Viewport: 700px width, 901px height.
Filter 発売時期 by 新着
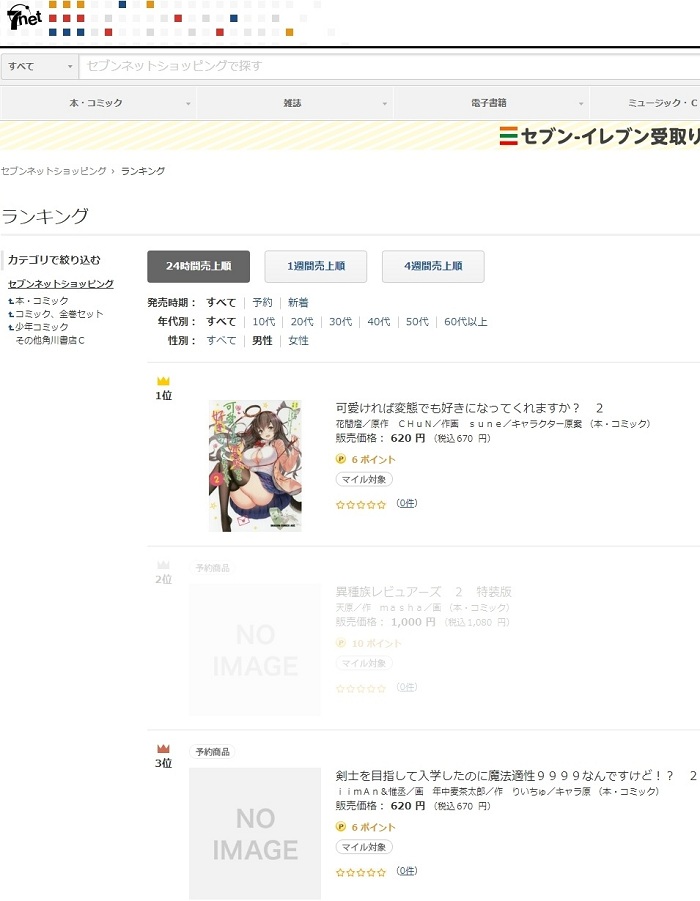(x=298, y=302)
